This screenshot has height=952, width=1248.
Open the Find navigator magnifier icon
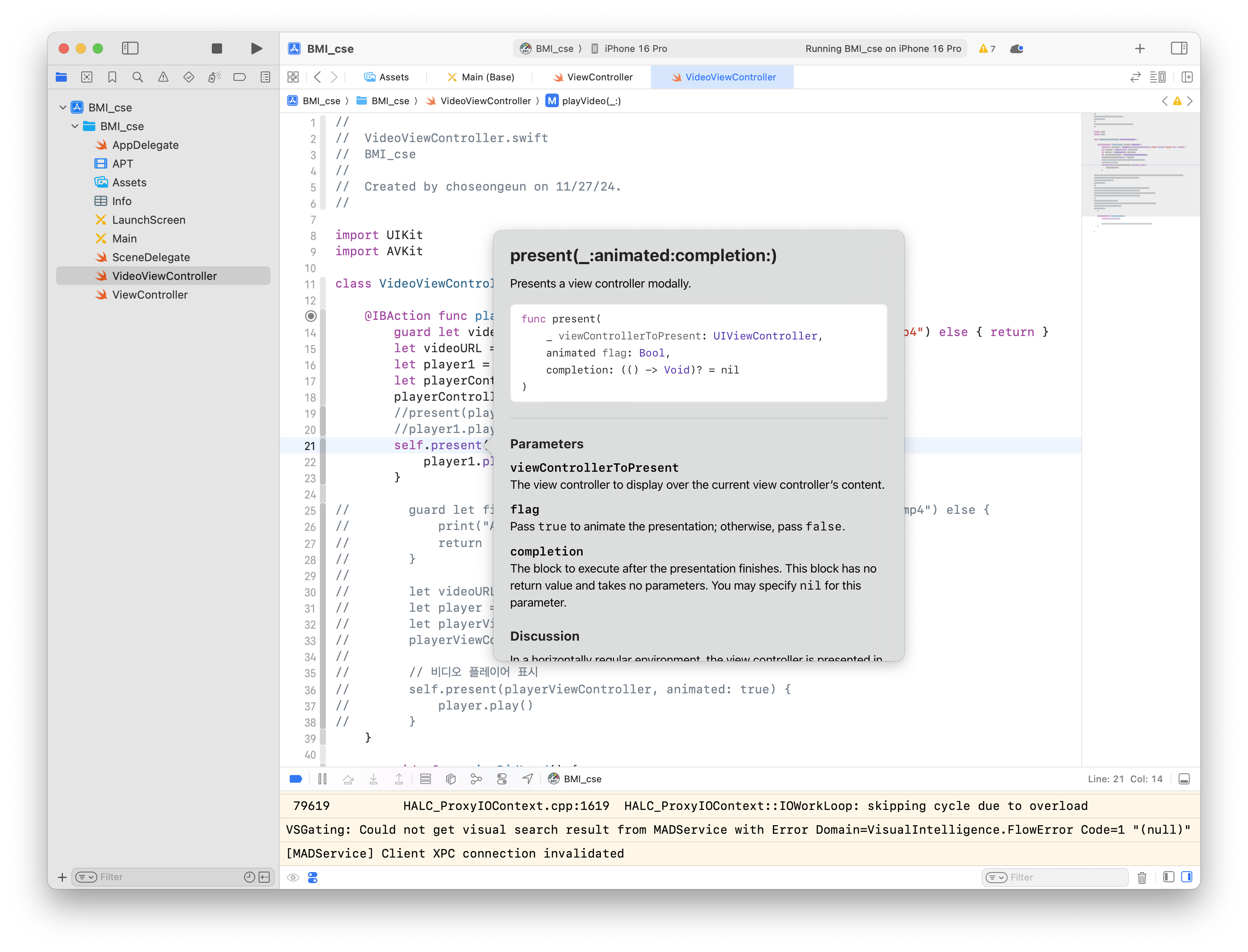tap(138, 77)
